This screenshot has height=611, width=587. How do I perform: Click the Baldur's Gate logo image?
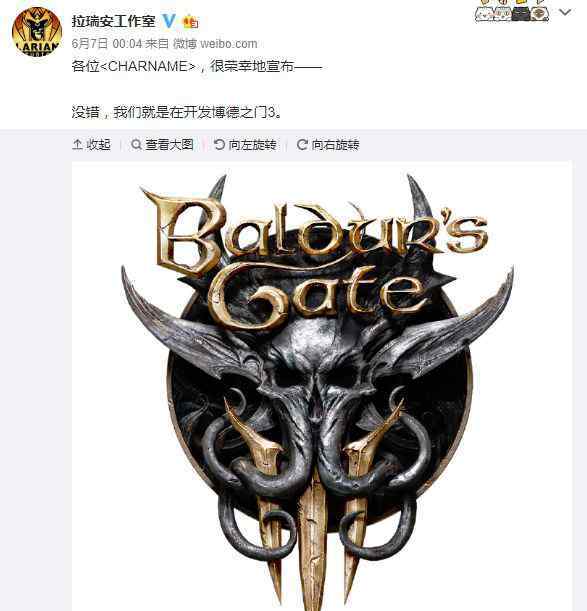(322, 386)
